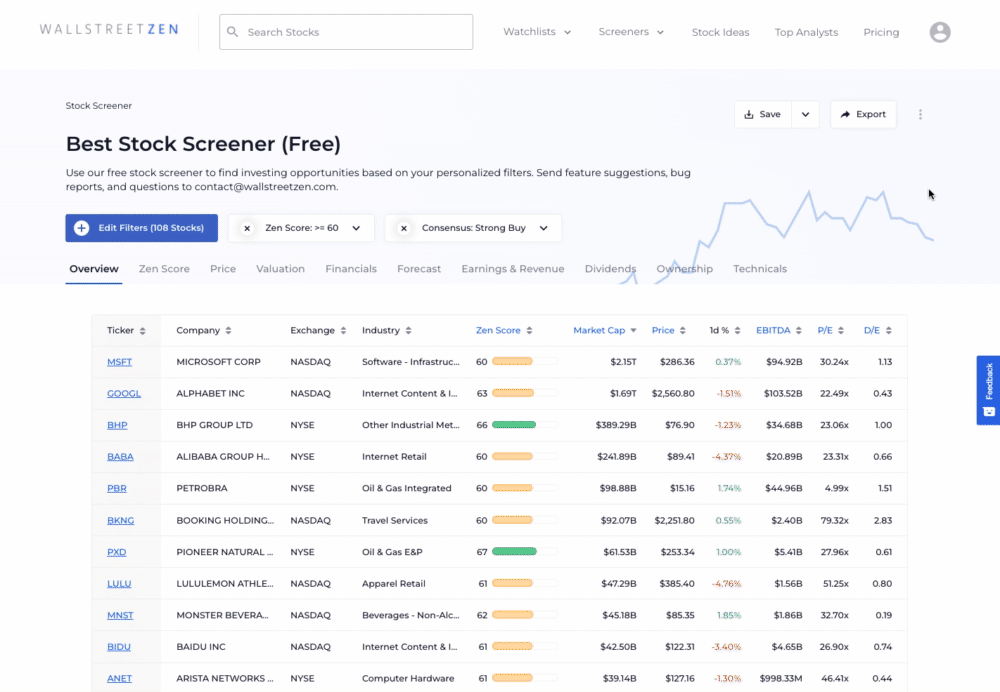Click the Save button
The height and width of the screenshot is (692, 1000).
[763, 114]
